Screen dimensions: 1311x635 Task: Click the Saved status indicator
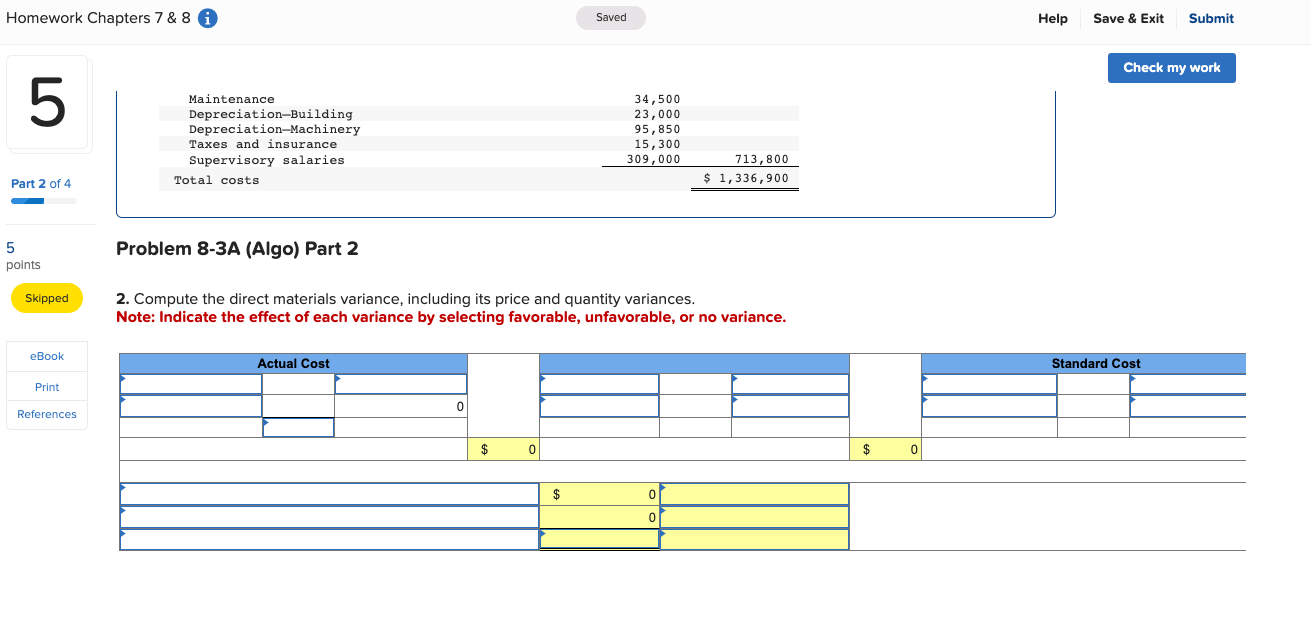[x=610, y=17]
